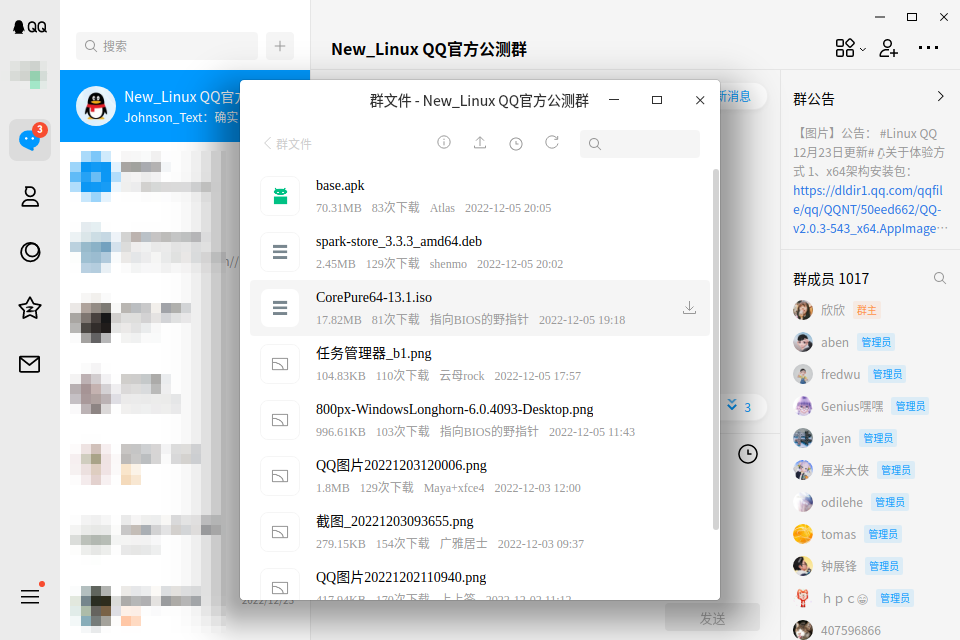
Task: Jump down to 3 unread messages
Action: pos(743,407)
